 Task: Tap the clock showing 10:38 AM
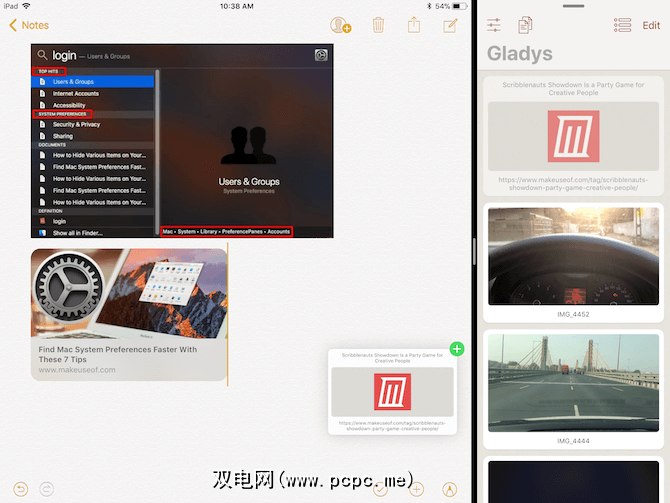pyautogui.click(x=236, y=6)
